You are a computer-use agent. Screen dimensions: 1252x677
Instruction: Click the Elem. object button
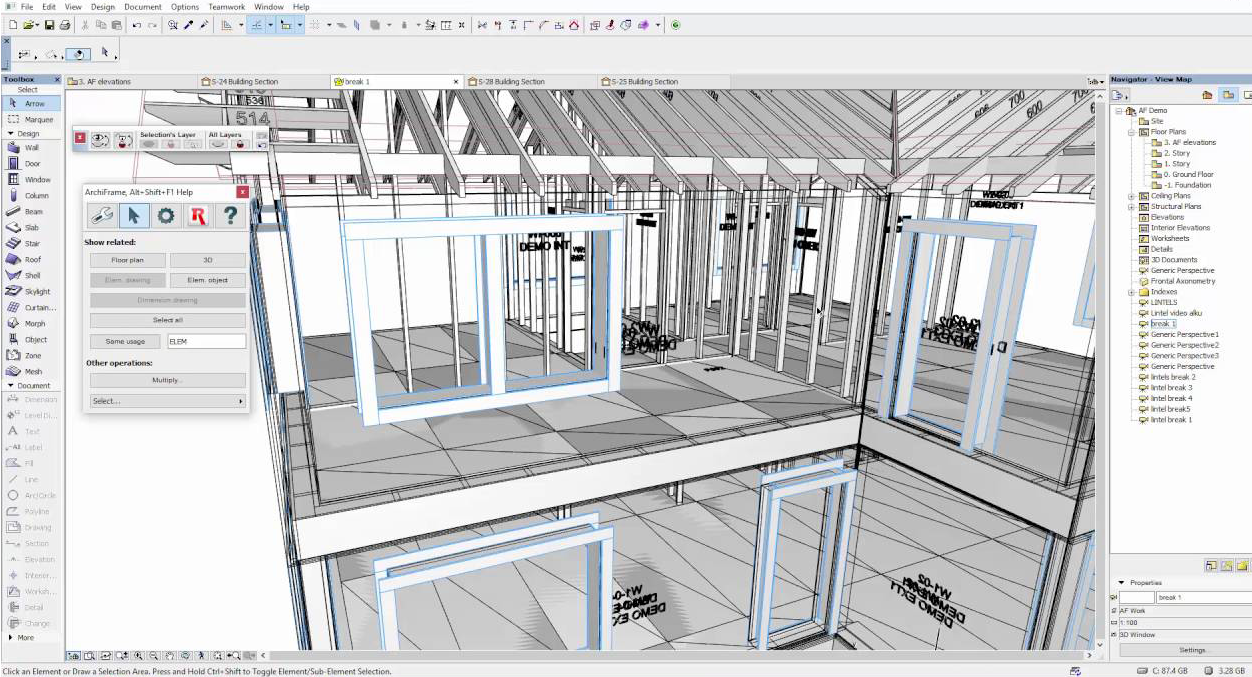coord(207,280)
